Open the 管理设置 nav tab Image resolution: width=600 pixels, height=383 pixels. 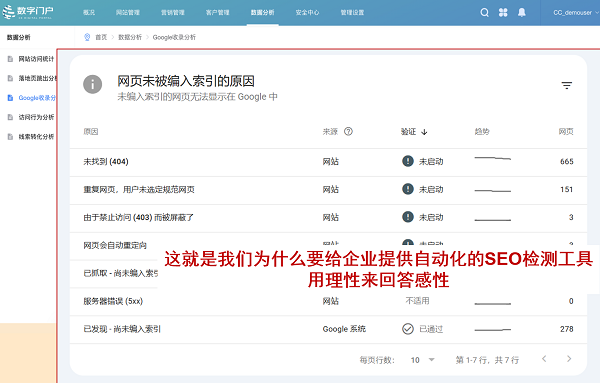click(352, 13)
